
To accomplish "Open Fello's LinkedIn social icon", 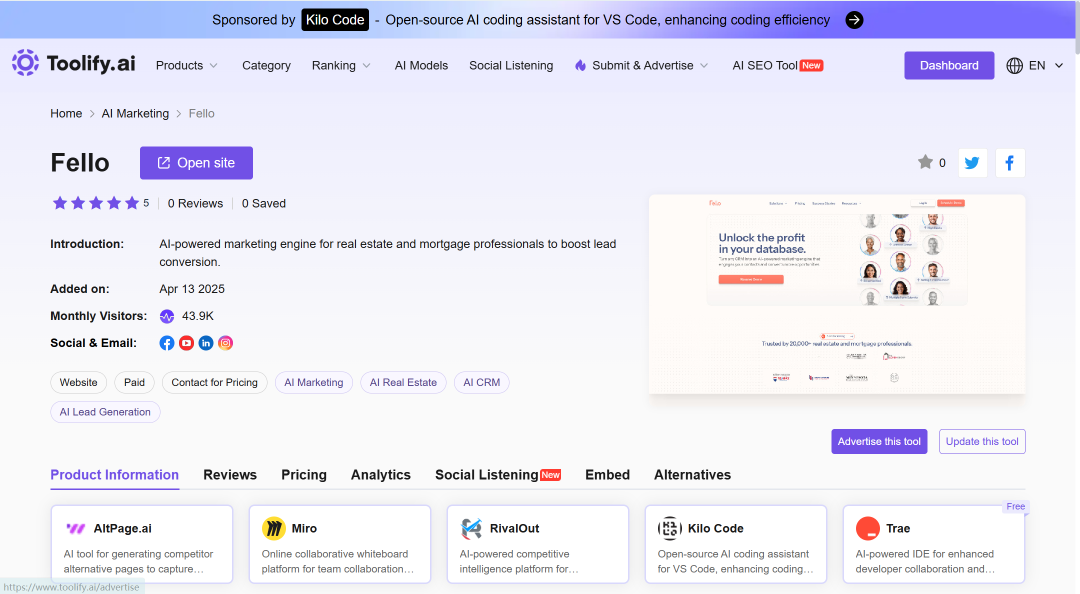I will pos(206,343).
